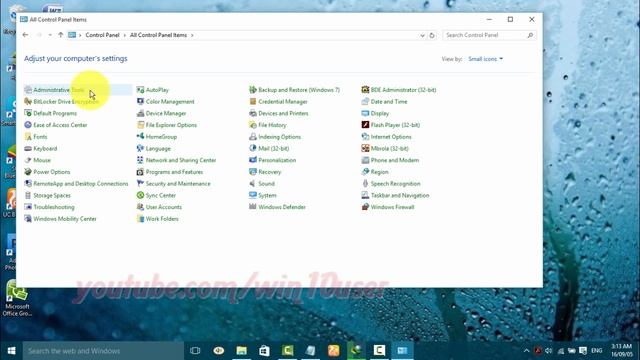Open the Personalization icon
Image resolution: width=640 pixels, height=360 pixels.
(x=253, y=160)
